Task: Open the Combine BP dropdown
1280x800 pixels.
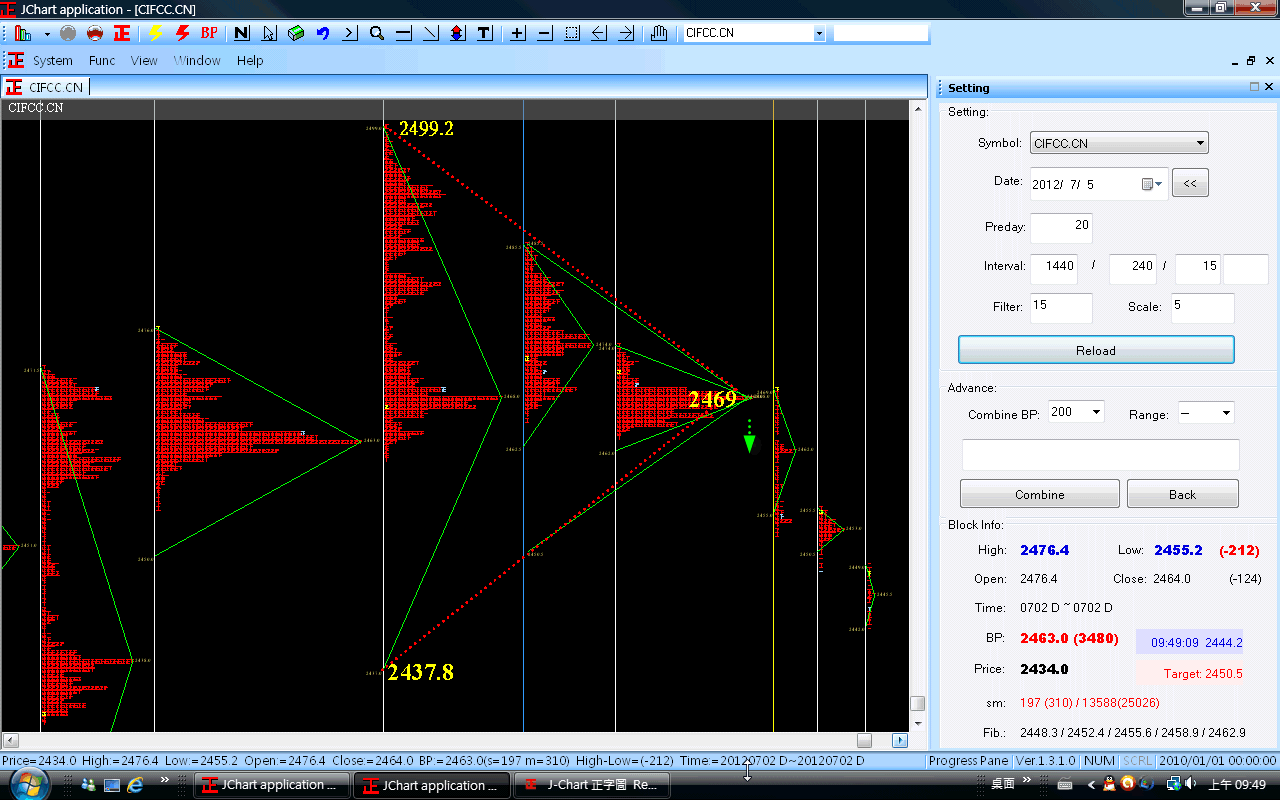Action: coord(1076,412)
